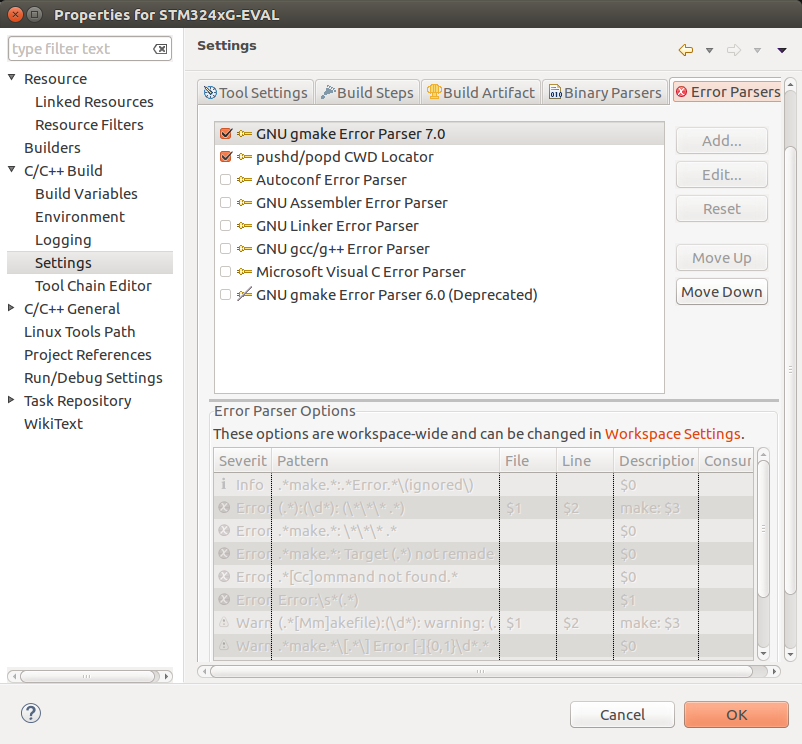Click the Tool Settings tab icon
The height and width of the screenshot is (744, 802).
pyautogui.click(x=210, y=93)
